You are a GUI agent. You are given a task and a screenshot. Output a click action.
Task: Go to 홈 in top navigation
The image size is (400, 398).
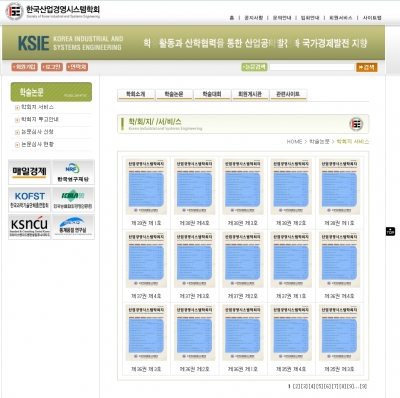(x=232, y=18)
